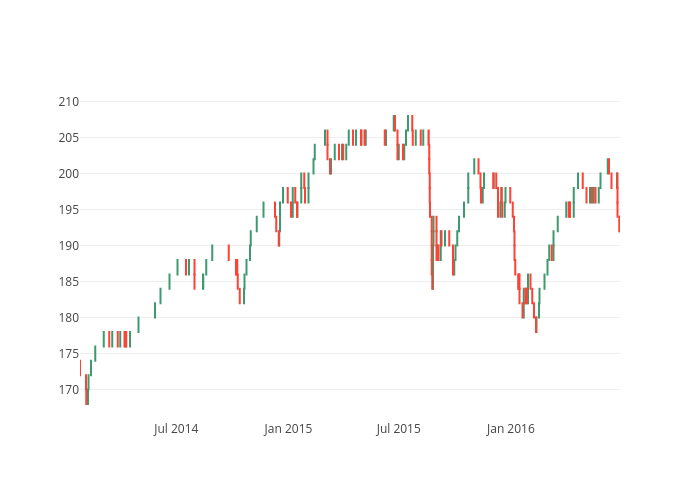Click the 210 y-axis tick label
The width and height of the screenshot is (700, 500).
68,102
